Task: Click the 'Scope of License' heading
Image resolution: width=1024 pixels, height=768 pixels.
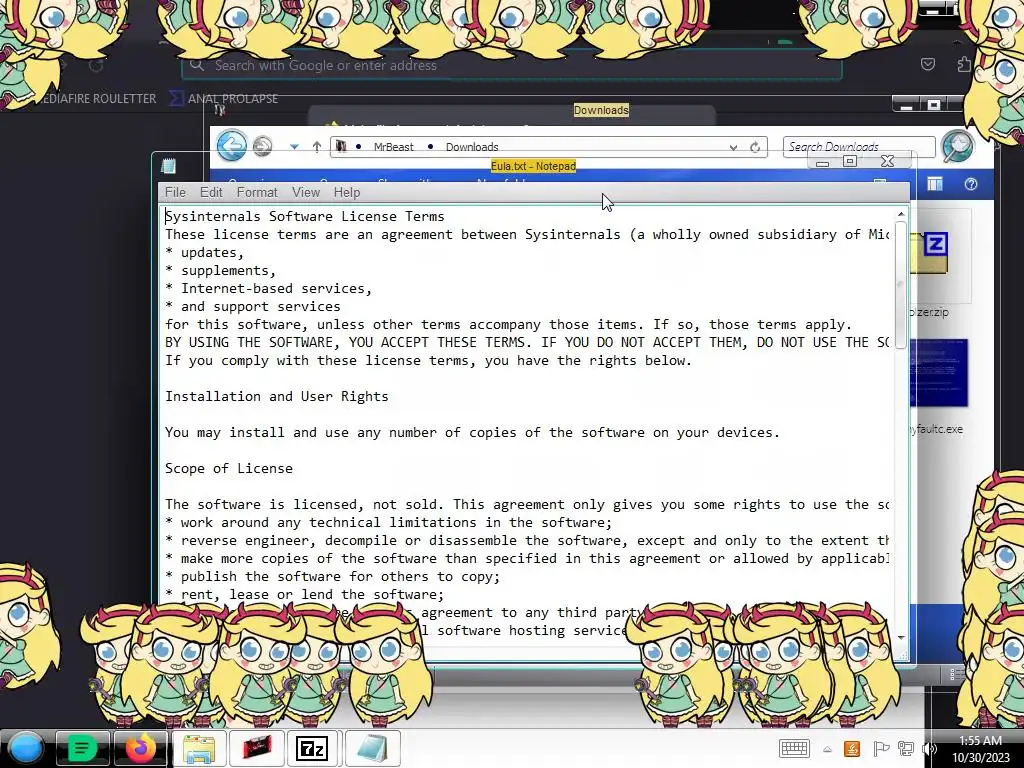Action: 229,468
